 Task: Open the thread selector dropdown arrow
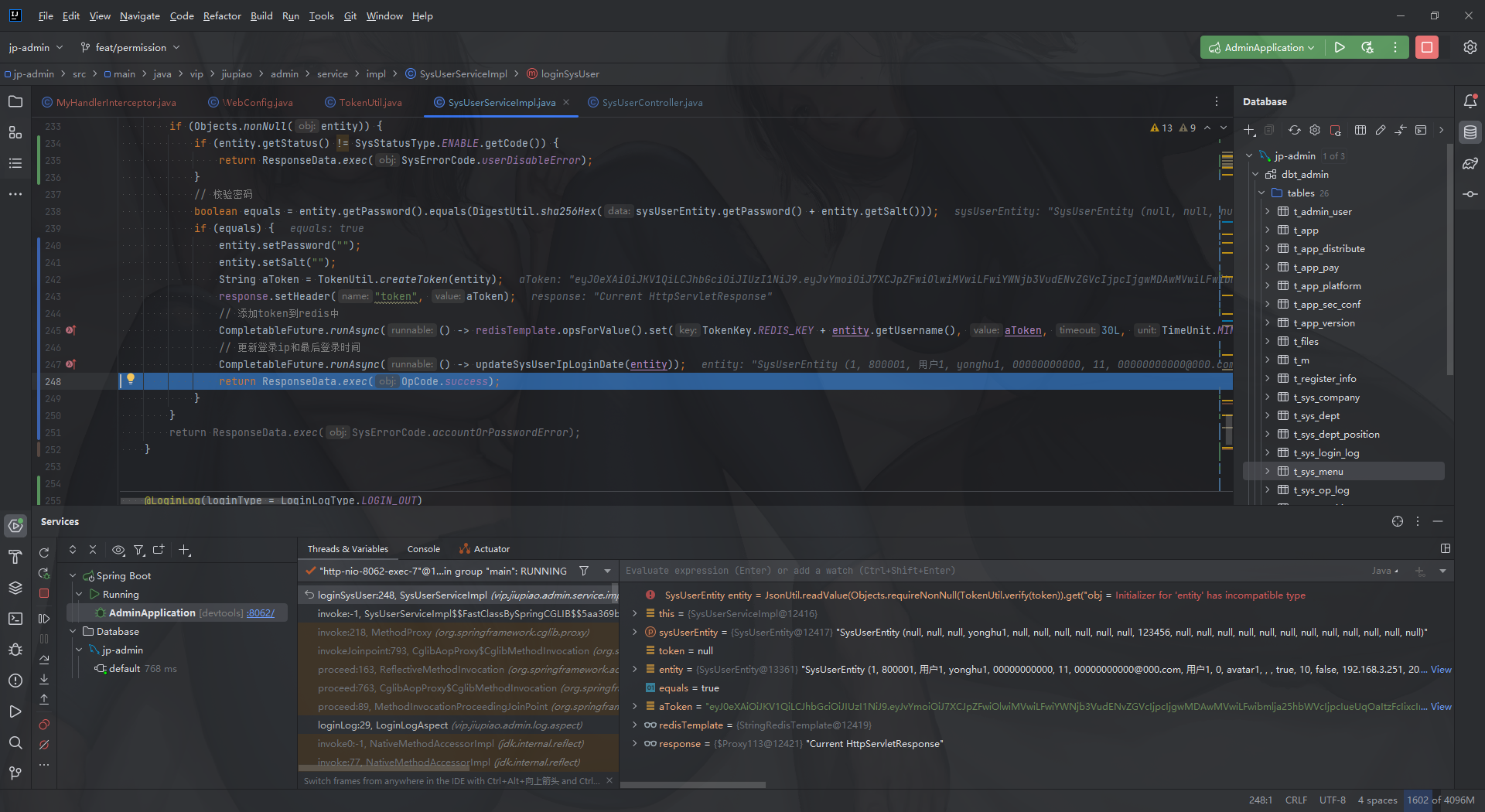(x=607, y=571)
